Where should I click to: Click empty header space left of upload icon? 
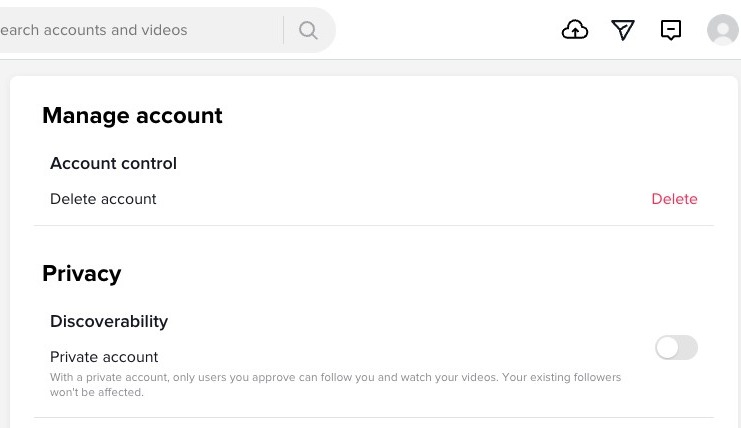coord(450,30)
